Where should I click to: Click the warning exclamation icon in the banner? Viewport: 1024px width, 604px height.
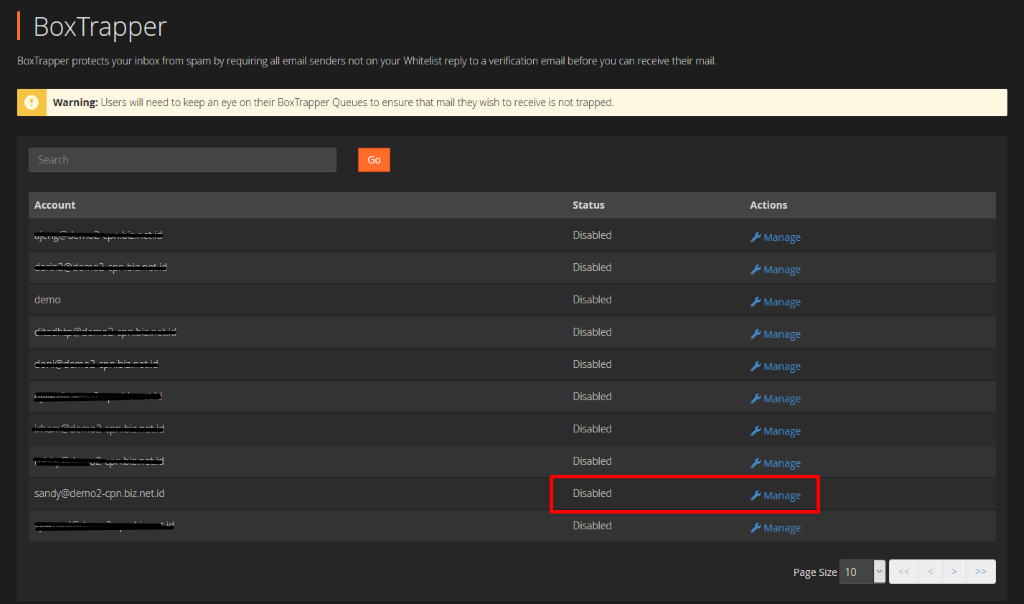click(31, 101)
